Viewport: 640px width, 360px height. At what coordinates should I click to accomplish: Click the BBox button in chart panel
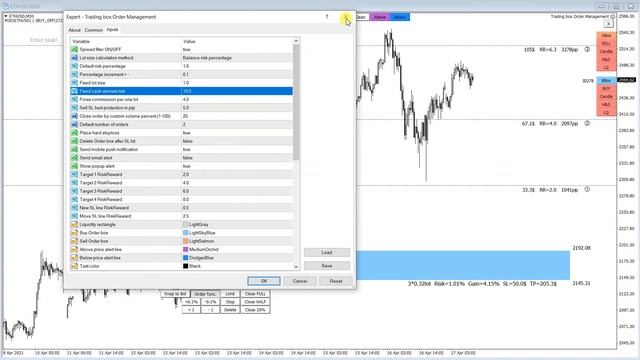click(x=606, y=80)
